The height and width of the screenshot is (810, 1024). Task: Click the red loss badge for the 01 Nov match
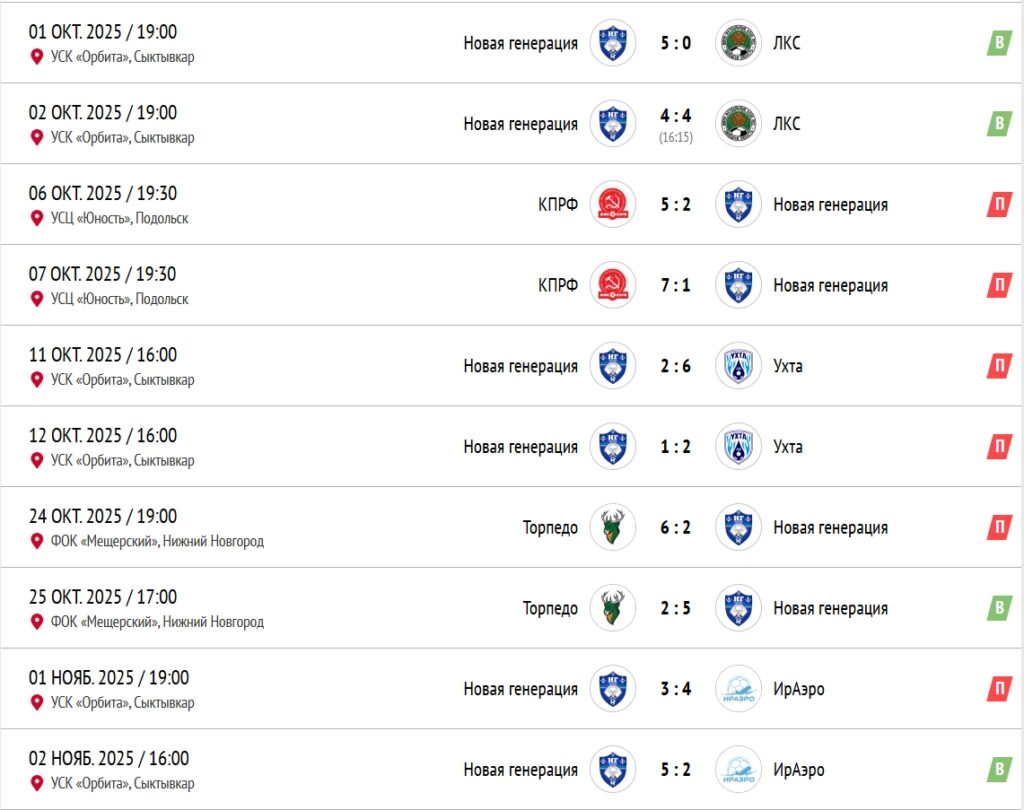point(999,689)
